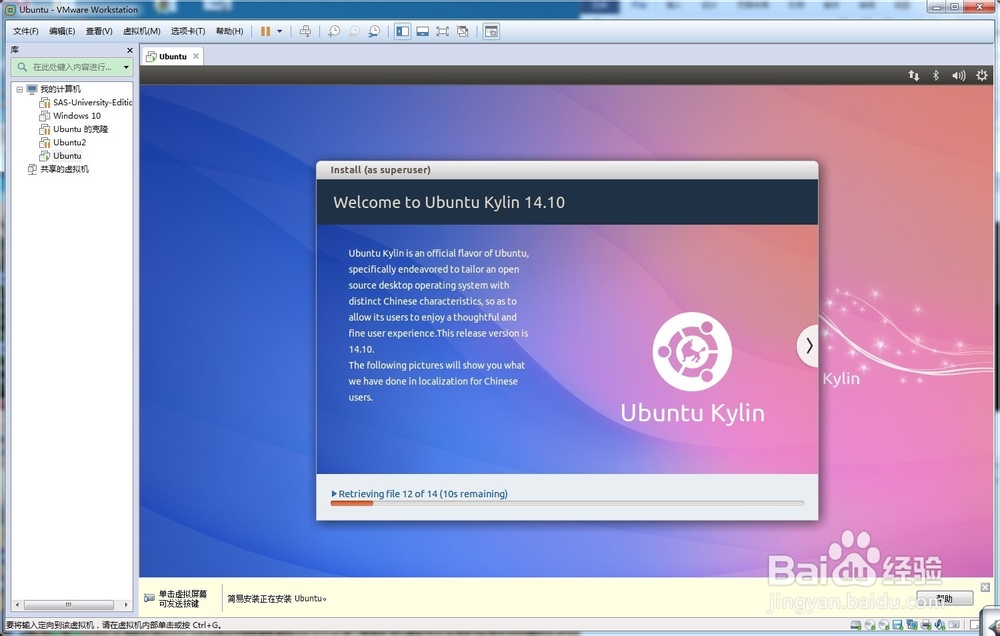The width and height of the screenshot is (1000, 636).
Task: Enter full screen mode from toolbar
Action: pos(442,31)
